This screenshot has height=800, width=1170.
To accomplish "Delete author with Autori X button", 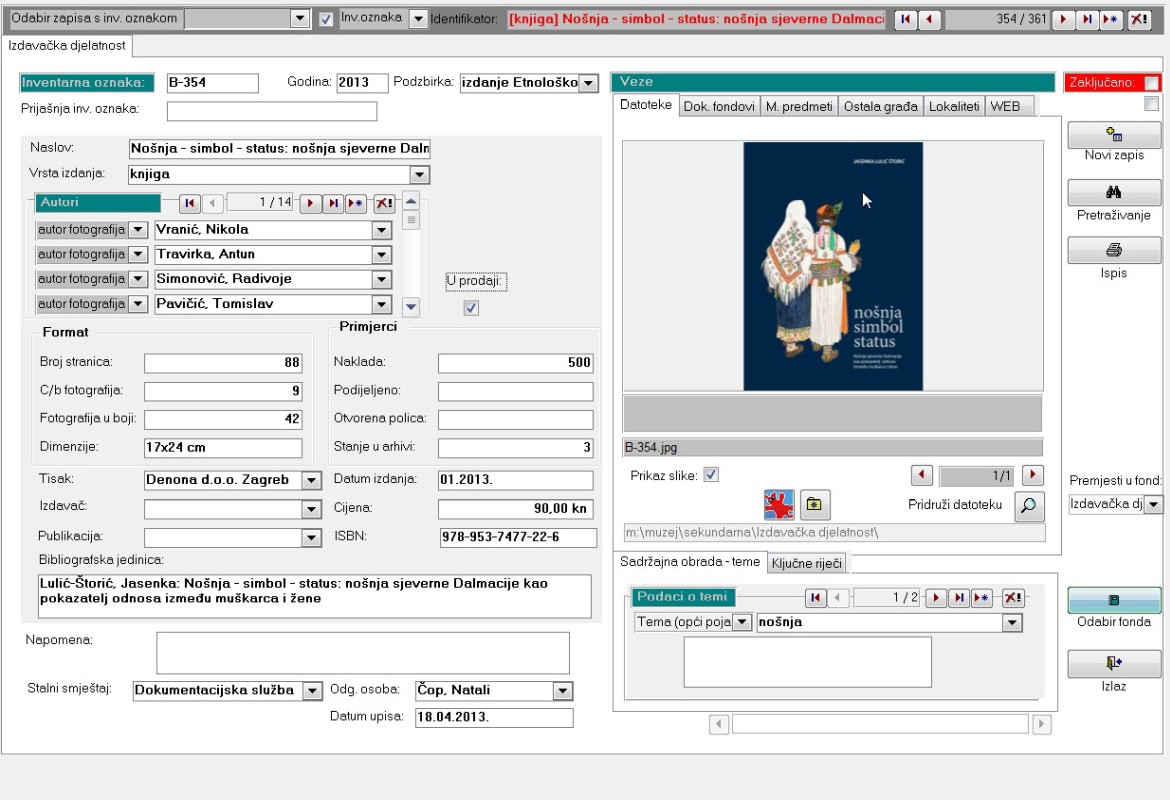I will (384, 202).
